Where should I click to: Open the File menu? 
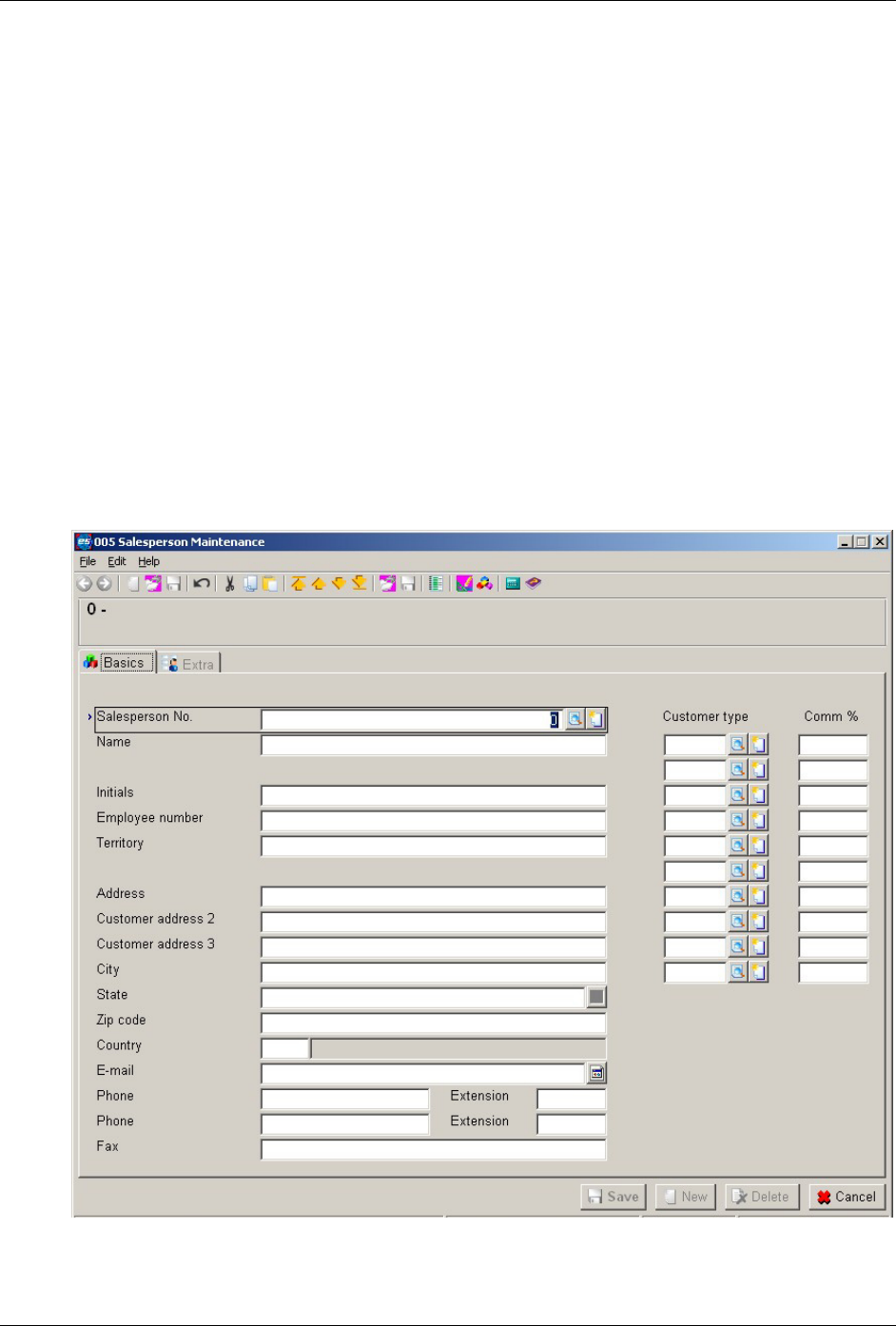pos(88,562)
